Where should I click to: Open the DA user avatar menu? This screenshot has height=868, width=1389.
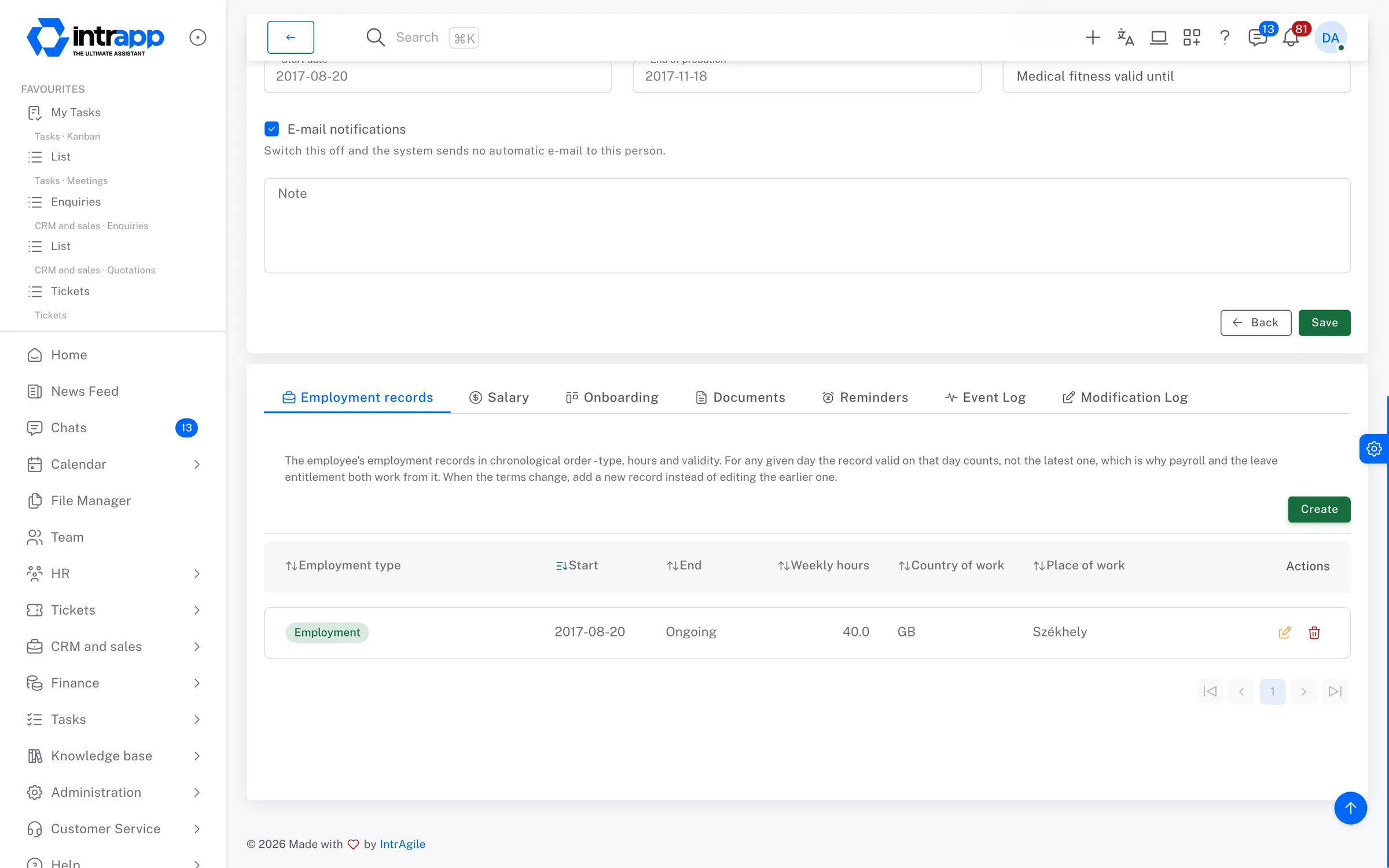(x=1331, y=38)
